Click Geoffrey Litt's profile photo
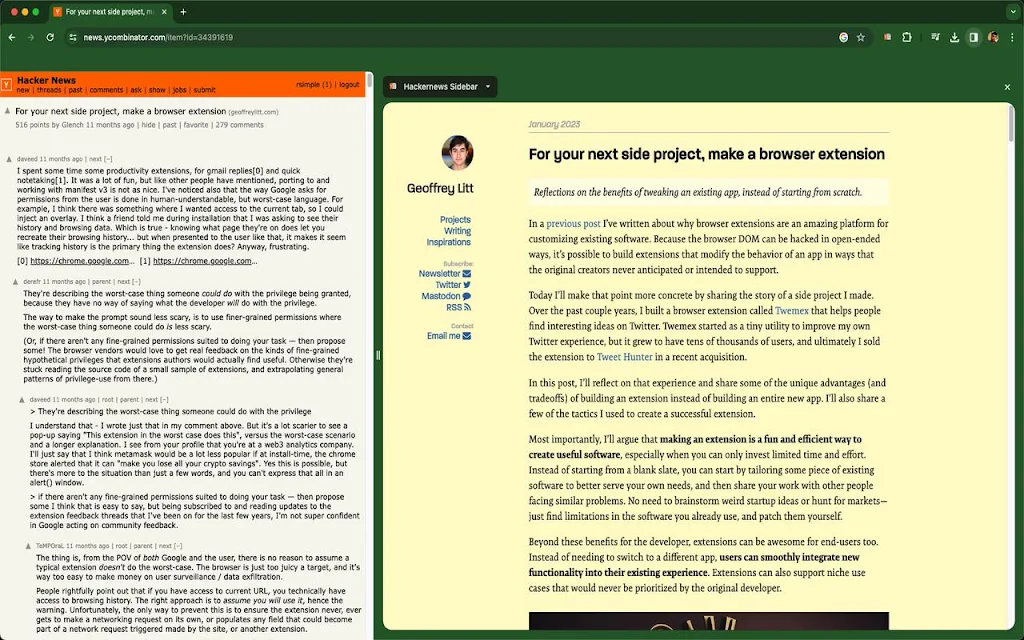Screen dimensions: 1024x640 [x=457, y=153]
